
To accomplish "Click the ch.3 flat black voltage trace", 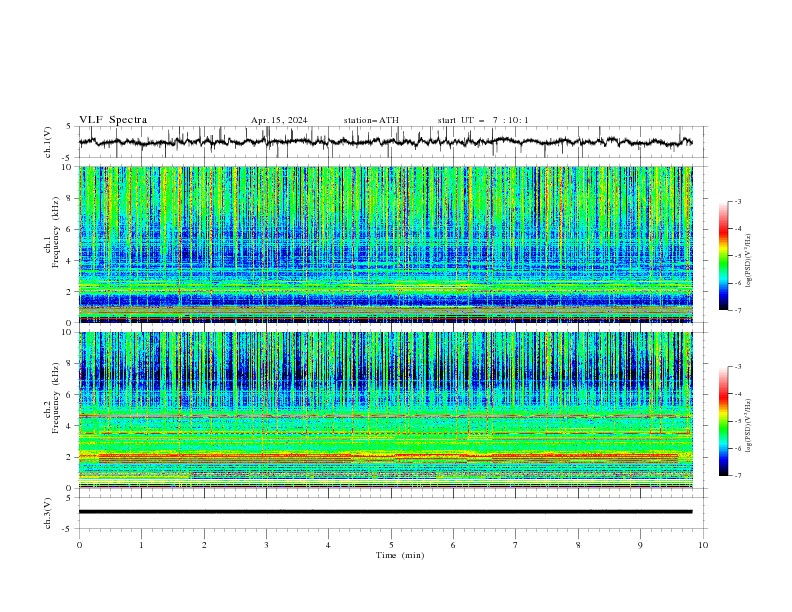I will pos(385,512).
